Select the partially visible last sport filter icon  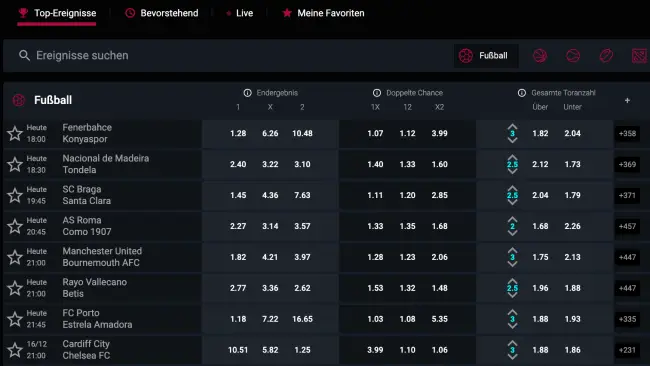[x=640, y=56]
